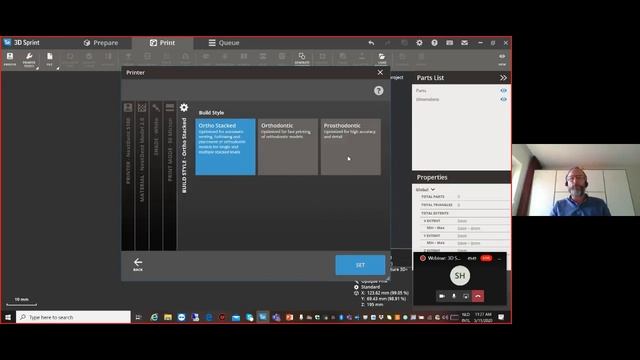The width and height of the screenshot is (640, 360).
Task: Close the Printer dialog
Action: (380, 72)
